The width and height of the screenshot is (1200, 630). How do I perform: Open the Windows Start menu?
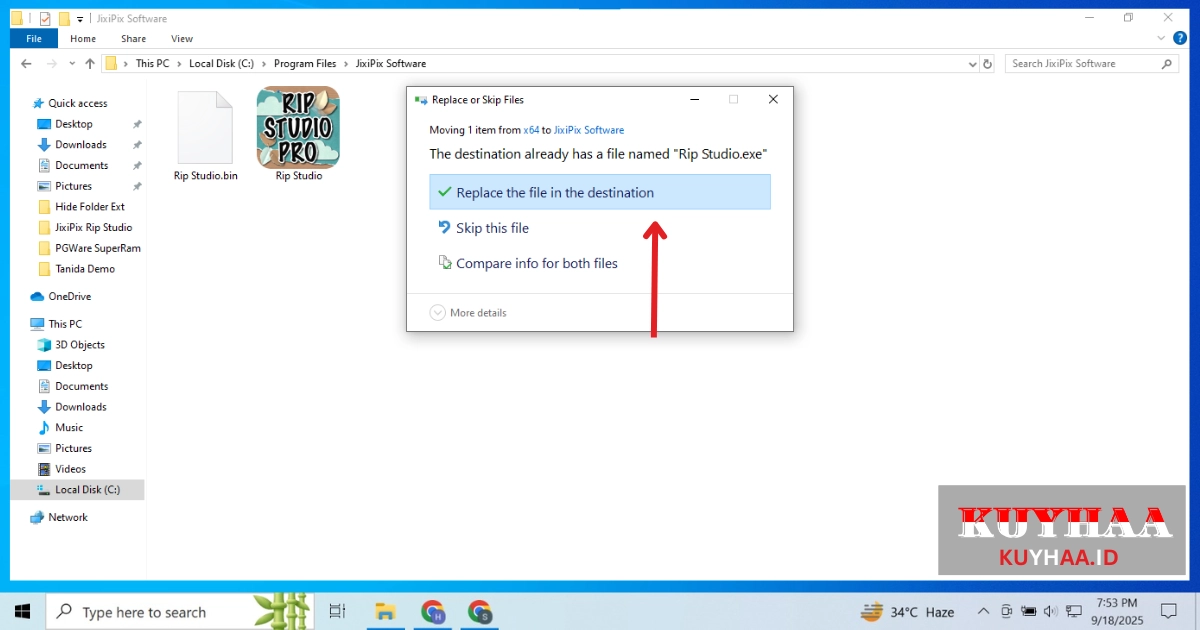click(x=22, y=611)
